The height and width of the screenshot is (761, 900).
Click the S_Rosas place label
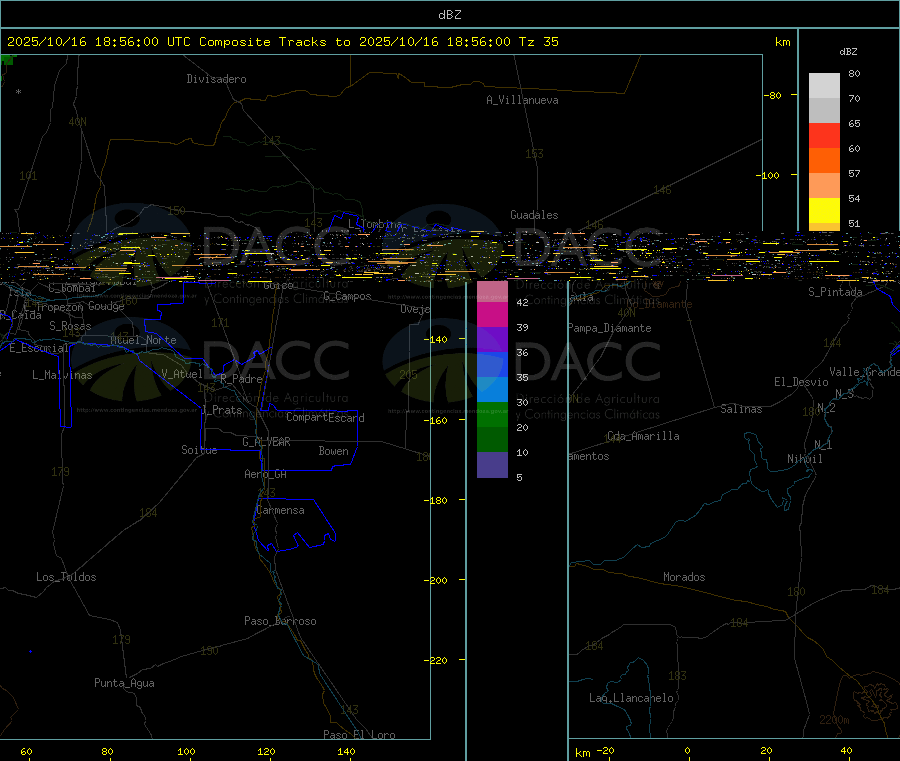[x=70, y=326]
